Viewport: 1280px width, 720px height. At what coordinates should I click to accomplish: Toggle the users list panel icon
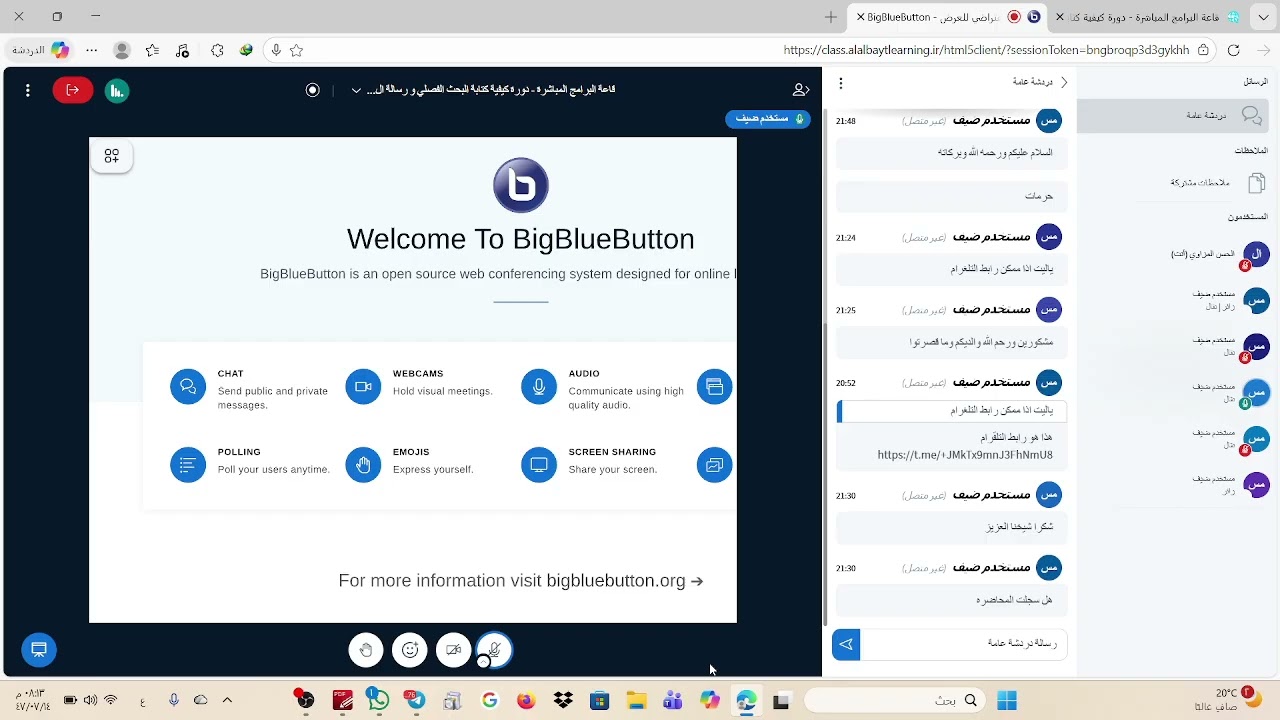[x=801, y=90]
